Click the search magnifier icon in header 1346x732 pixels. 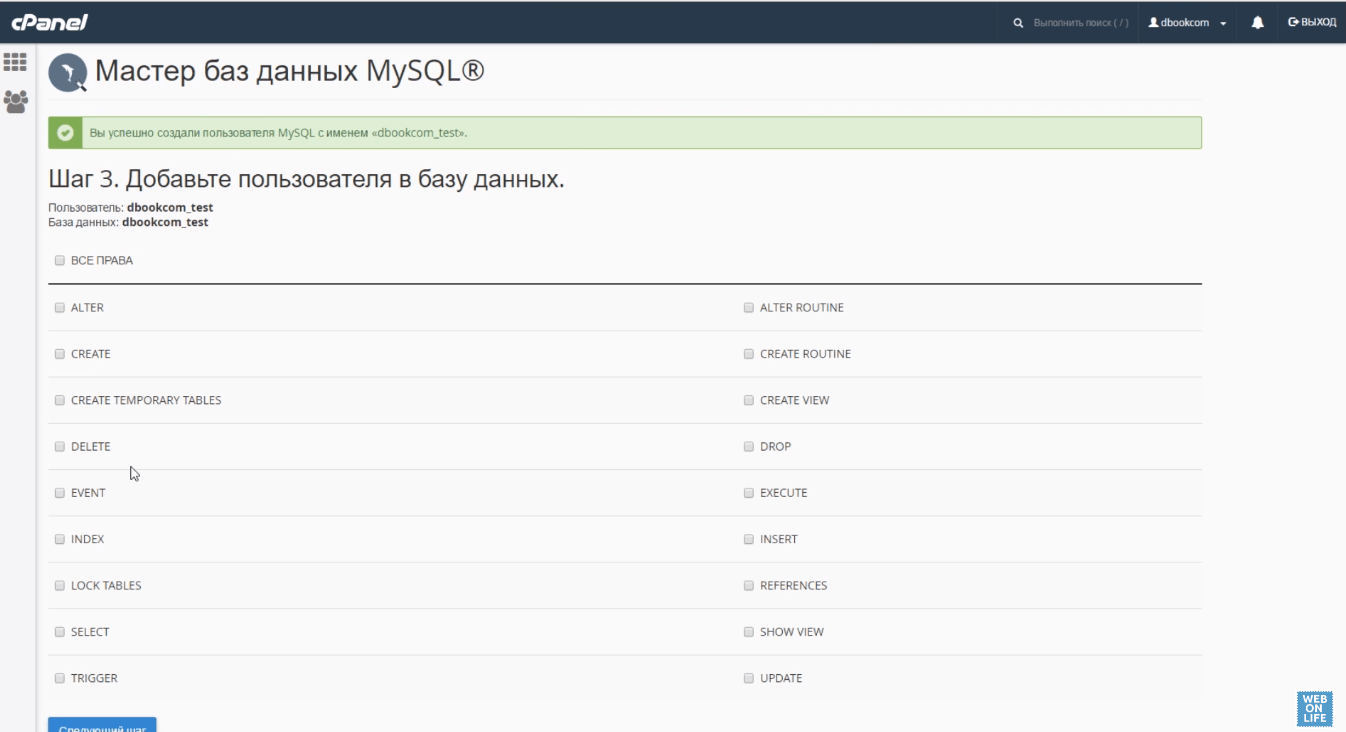click(1018, 22)
